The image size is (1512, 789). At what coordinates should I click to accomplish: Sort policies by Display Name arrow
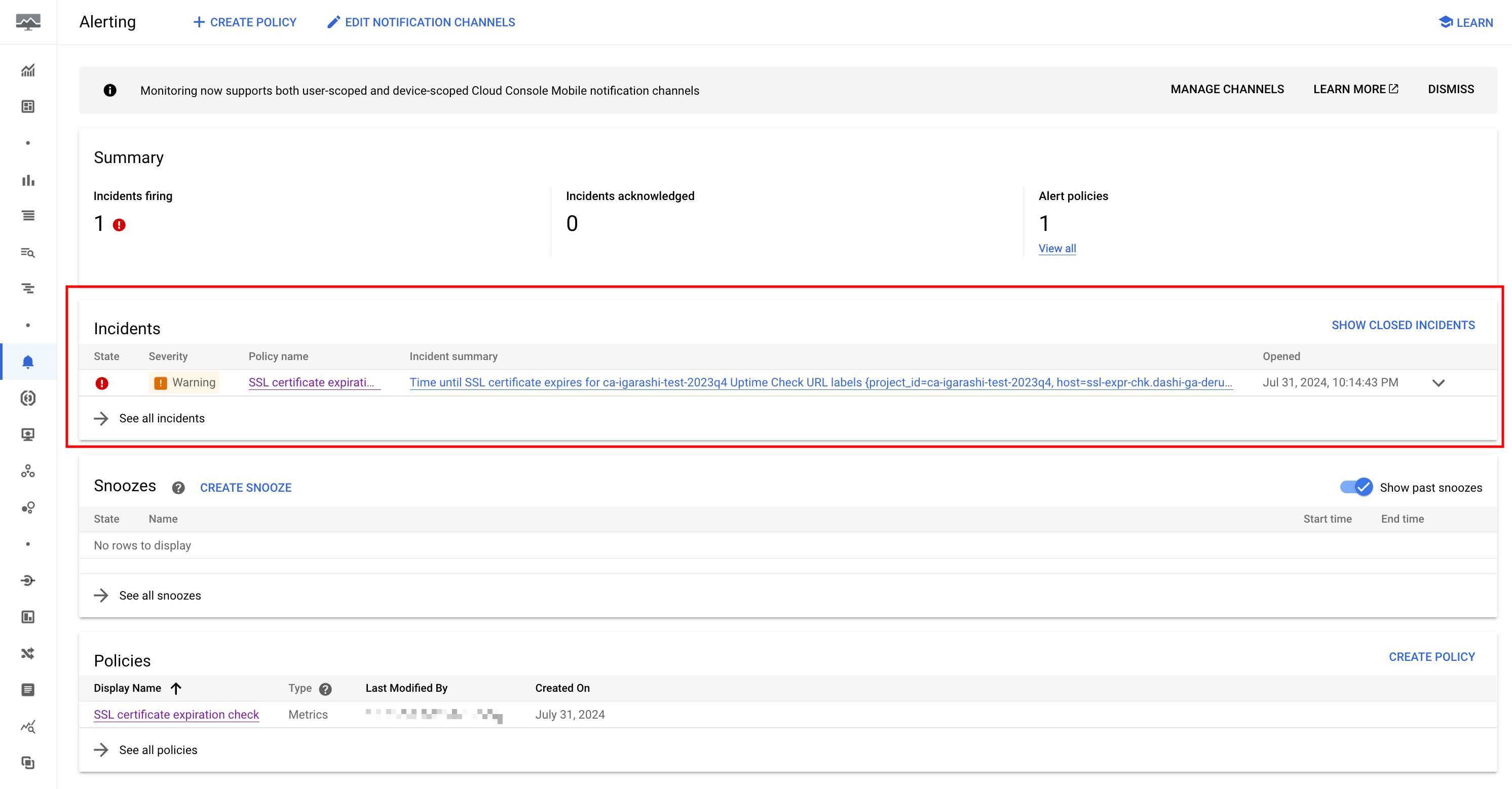tap(176, 688)
